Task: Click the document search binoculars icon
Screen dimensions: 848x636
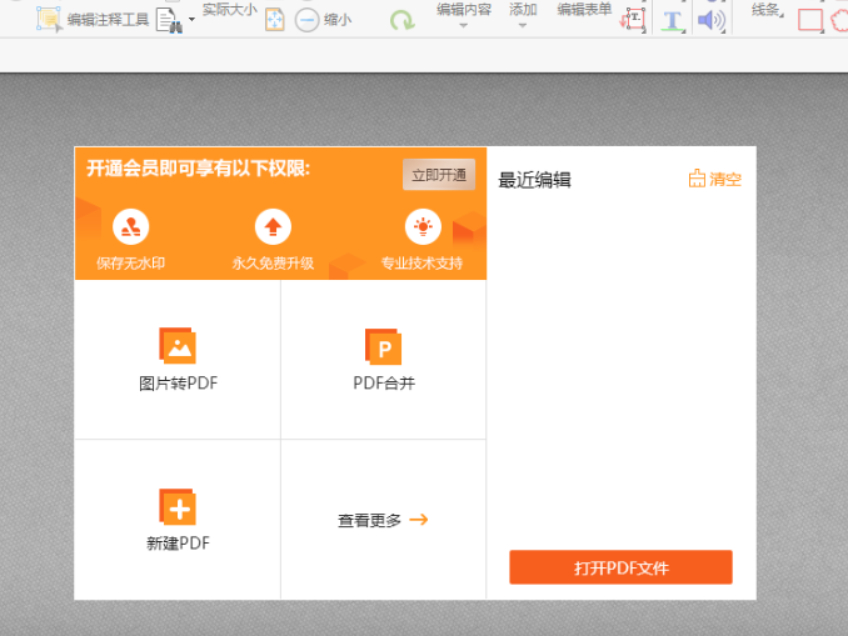Action: (169, 21)
